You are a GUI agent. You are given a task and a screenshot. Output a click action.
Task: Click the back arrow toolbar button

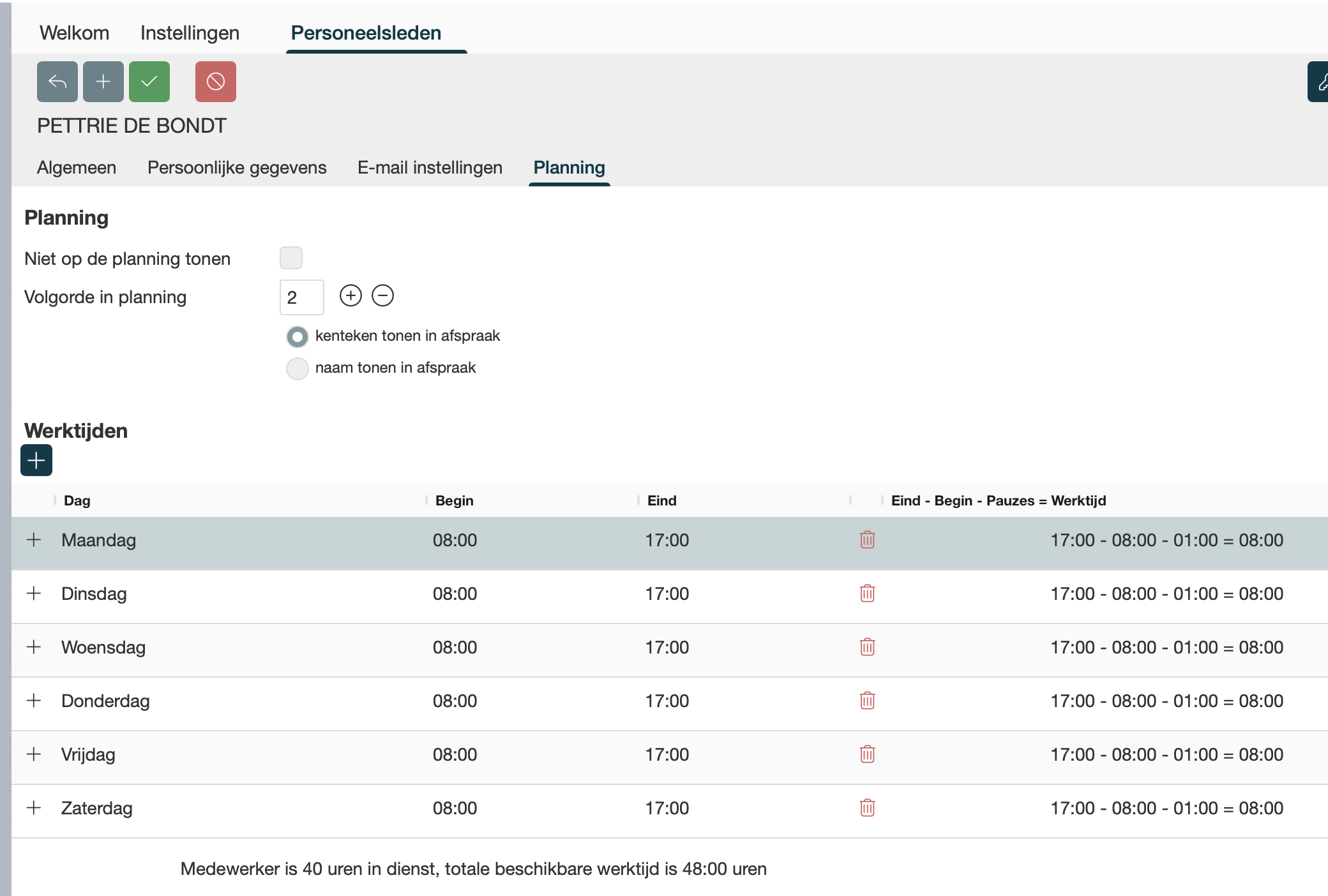[57, 82]
